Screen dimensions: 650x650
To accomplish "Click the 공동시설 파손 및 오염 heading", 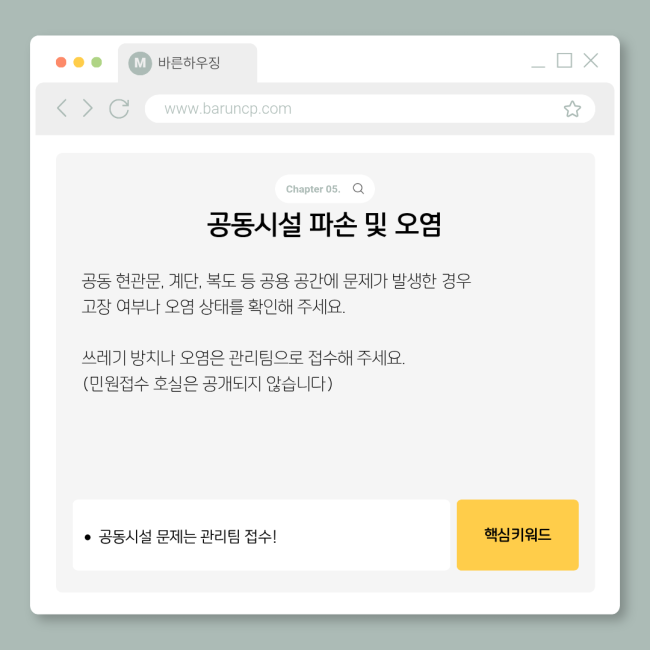I will click(x=325, y=224).
